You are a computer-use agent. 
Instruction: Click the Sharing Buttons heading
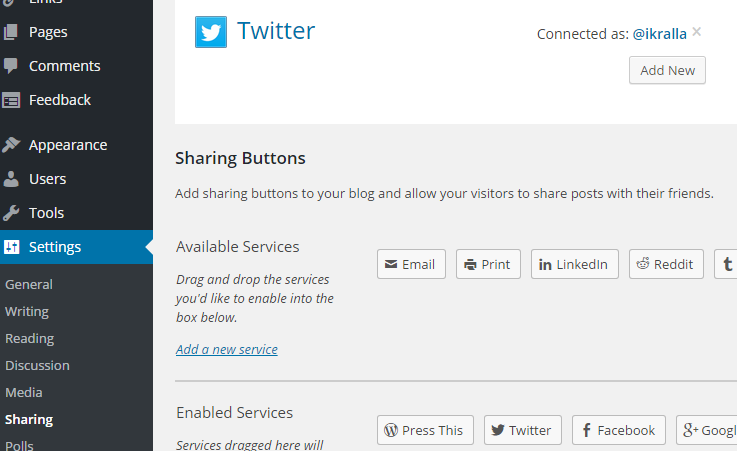240,158
